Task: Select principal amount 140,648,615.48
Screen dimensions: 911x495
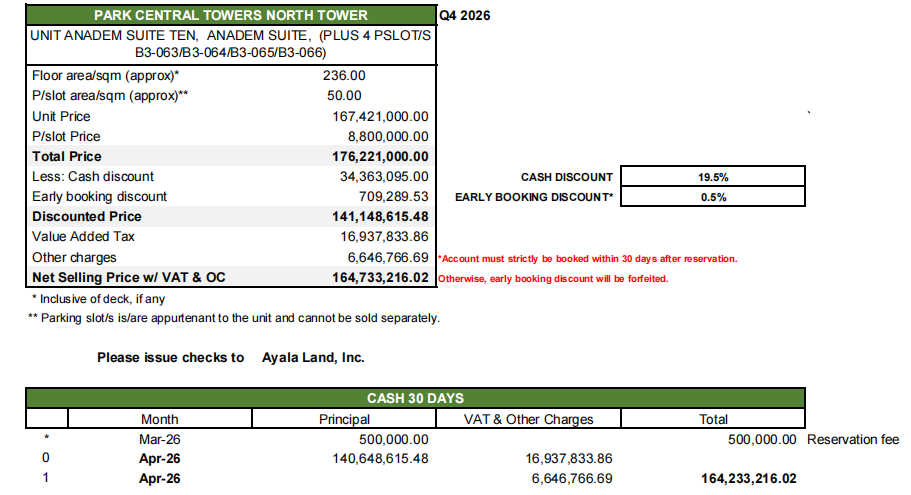Action: coord(380,458)
